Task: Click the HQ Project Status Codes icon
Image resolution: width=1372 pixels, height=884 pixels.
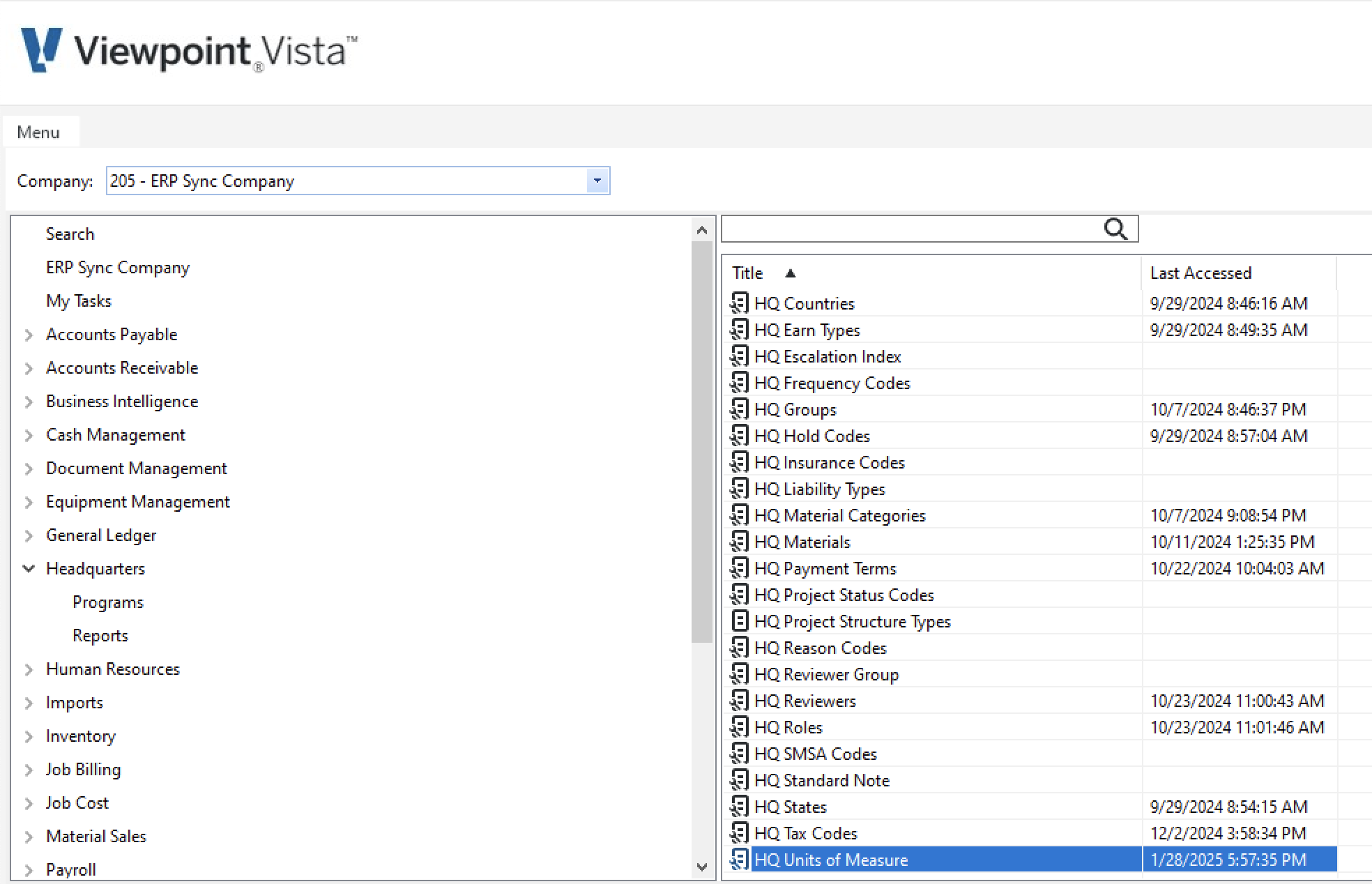Action: pos(740,595)
